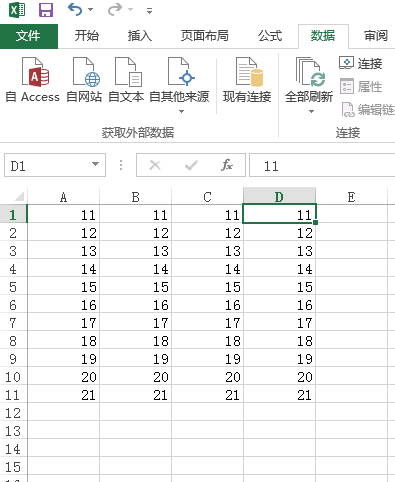The width and height of the screenshot is (395, 482).
Task: Click inside the Name Box showing D1
Action: 47,166
